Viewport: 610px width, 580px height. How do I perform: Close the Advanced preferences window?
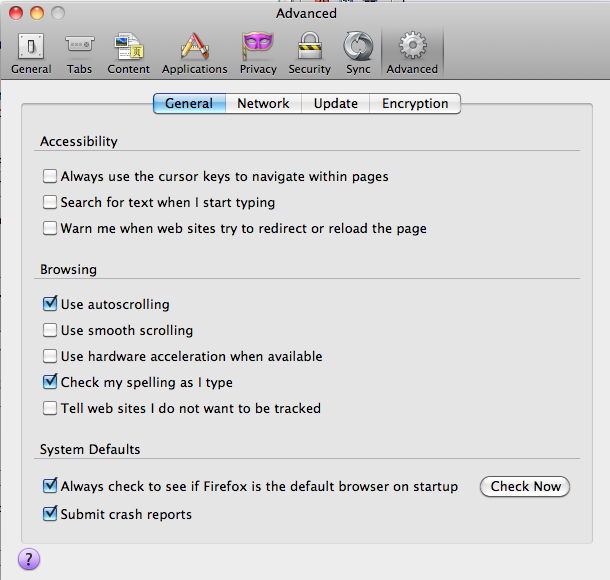(16, 13)
